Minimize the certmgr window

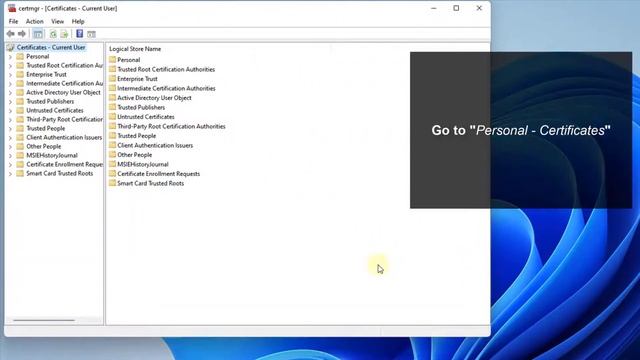[x=433, y=8]
